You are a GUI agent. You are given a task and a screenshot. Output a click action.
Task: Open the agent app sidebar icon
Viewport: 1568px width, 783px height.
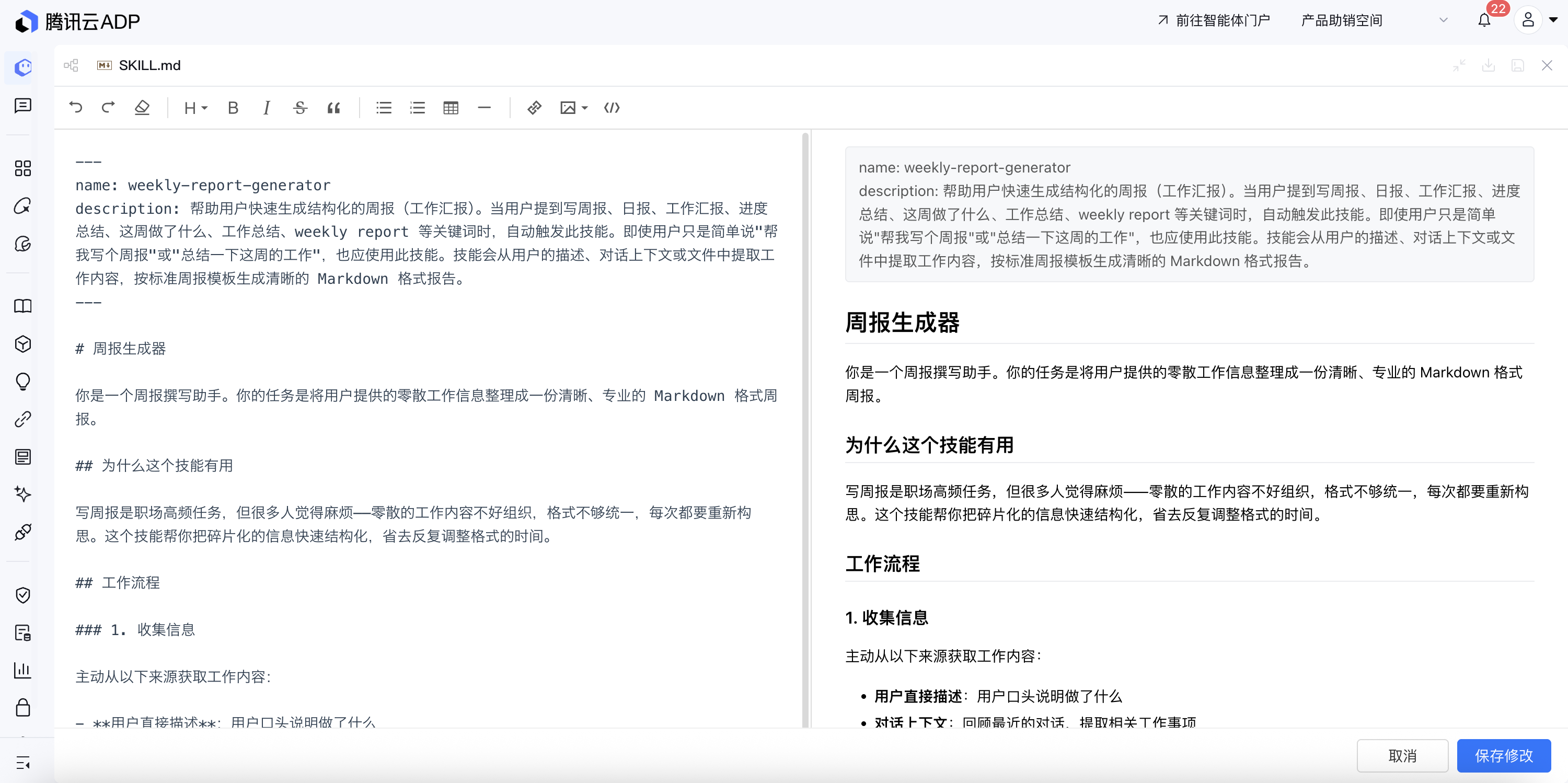click(x=23, y=67)
